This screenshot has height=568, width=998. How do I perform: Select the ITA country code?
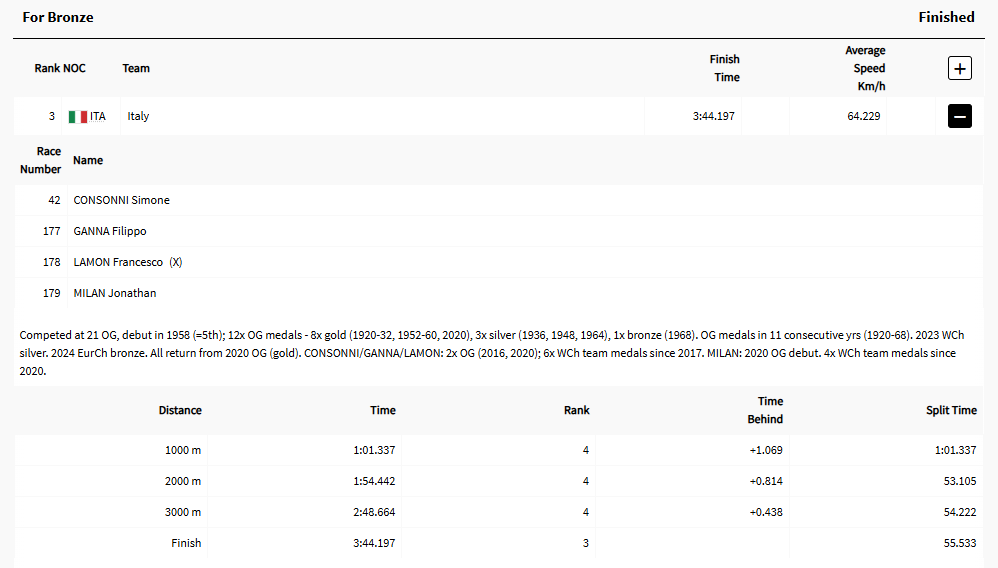click(97, 116)
